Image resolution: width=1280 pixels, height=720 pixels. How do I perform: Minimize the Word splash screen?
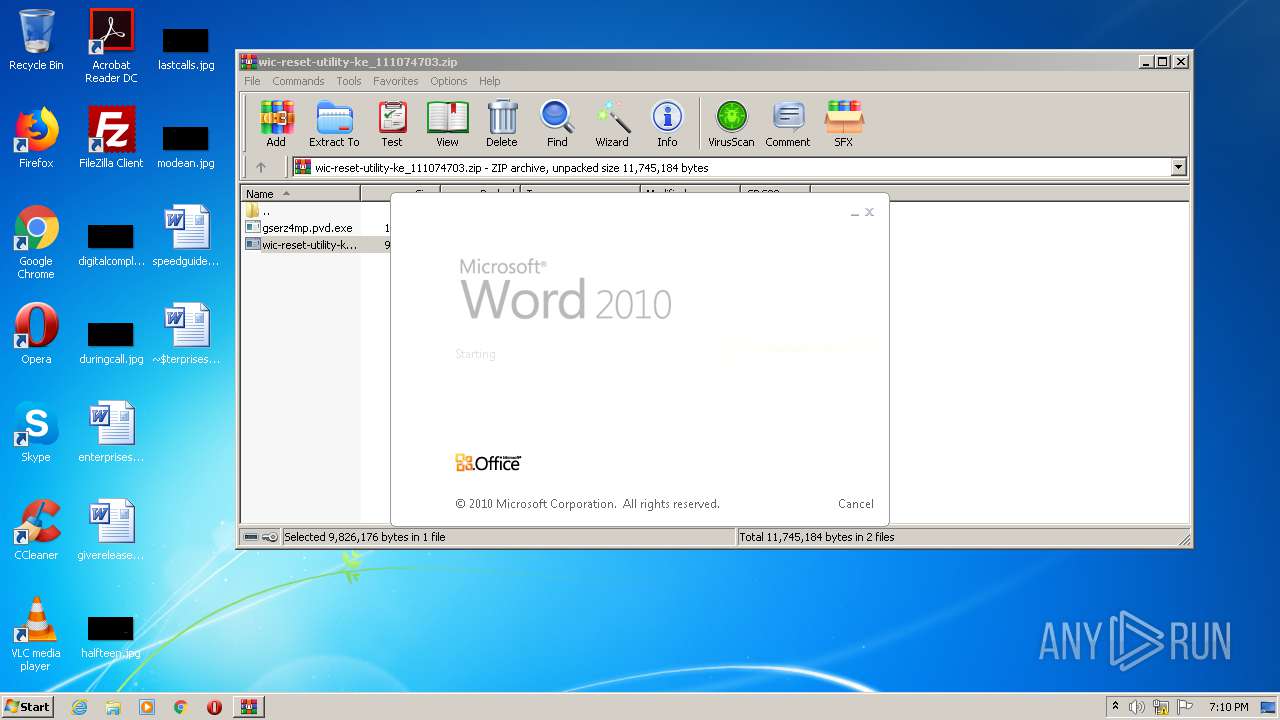tap(855, 212)
